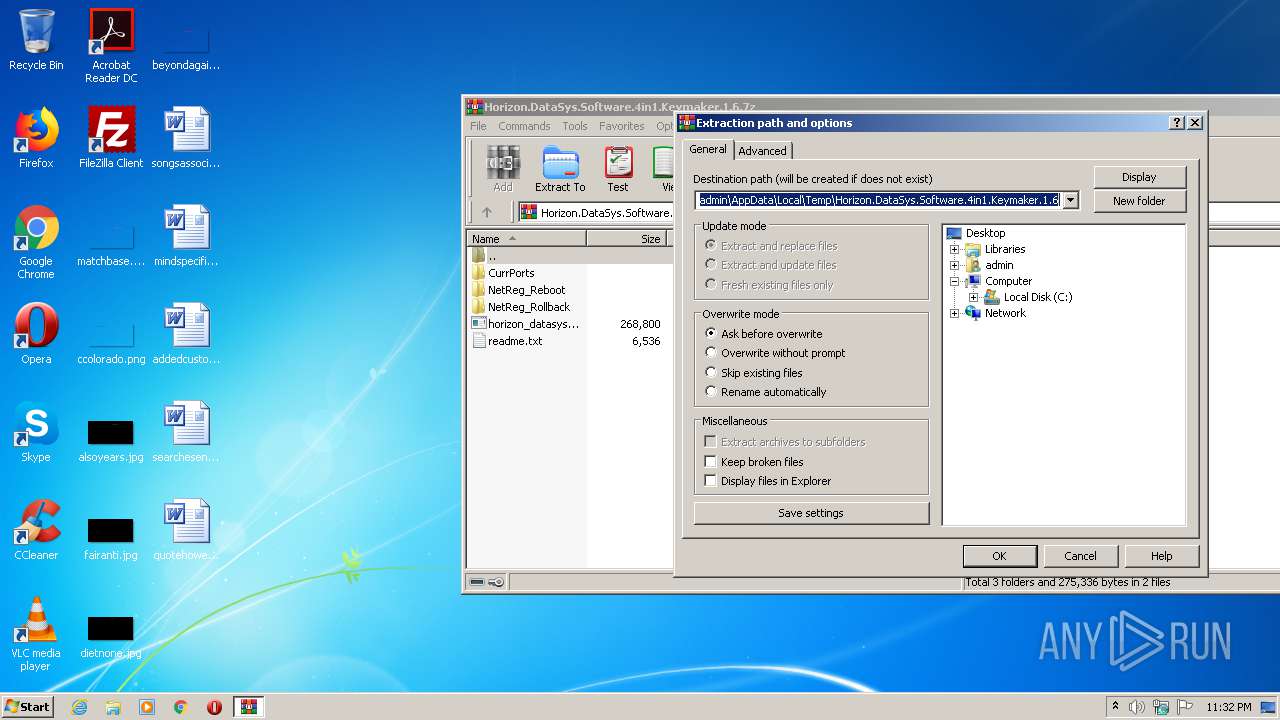
Task: Switch to the General tab
Action: coord(708,149)
